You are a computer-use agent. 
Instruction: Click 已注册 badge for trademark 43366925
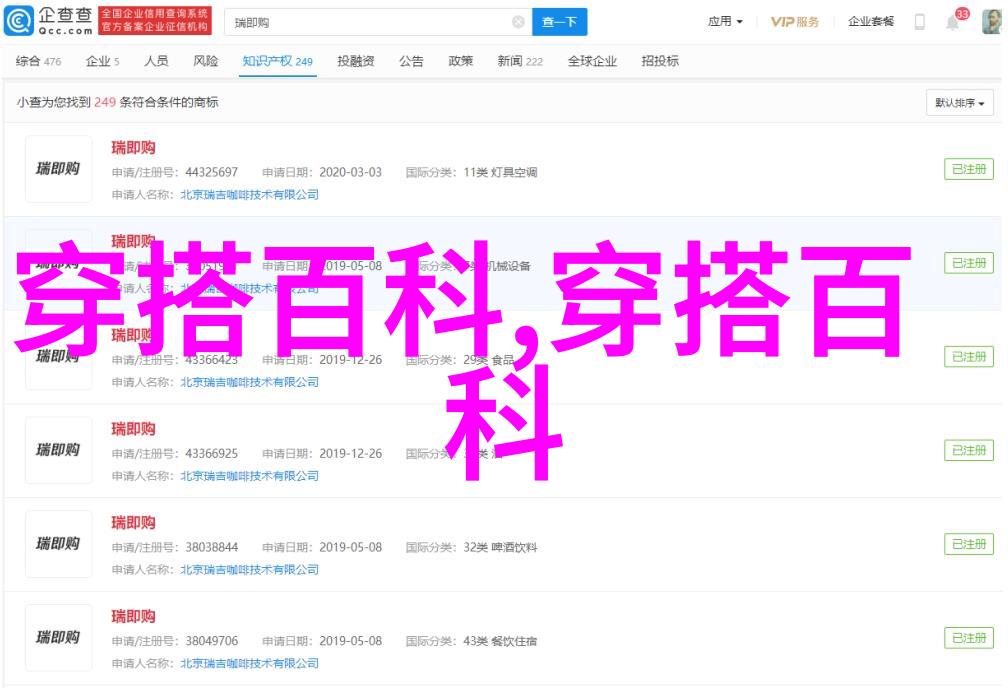pyautogui.click(x=969, y=450)
